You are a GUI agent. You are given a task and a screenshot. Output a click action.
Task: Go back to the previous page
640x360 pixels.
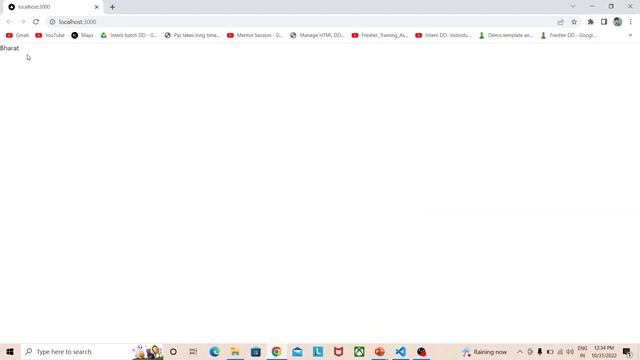[x=9, y=22]
